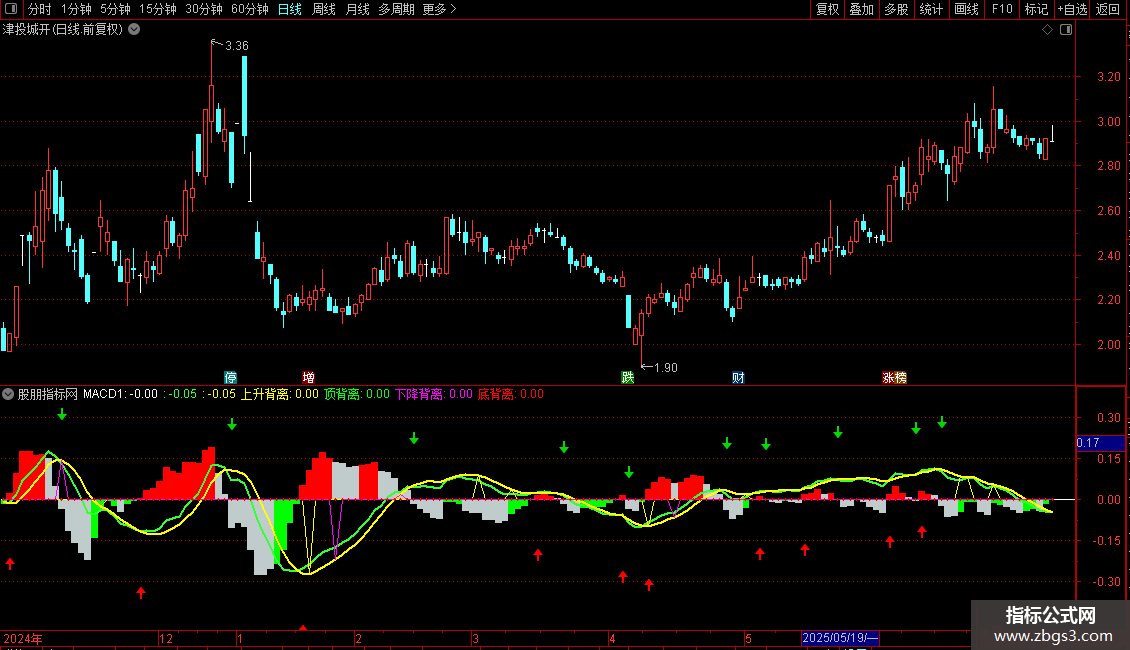
Task: Click the 标记 mark button
Action: point(1036,9)
